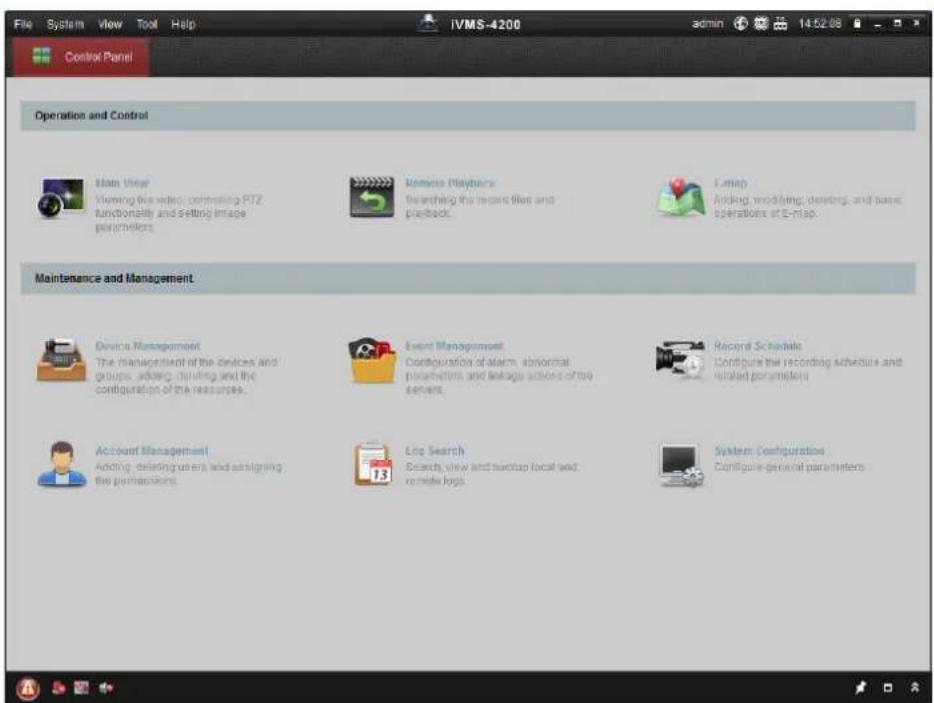Image resolution: width=934 pixels, height=703 pixels.
Task: Open Log Search calendar icon
Action: point(373,464)
